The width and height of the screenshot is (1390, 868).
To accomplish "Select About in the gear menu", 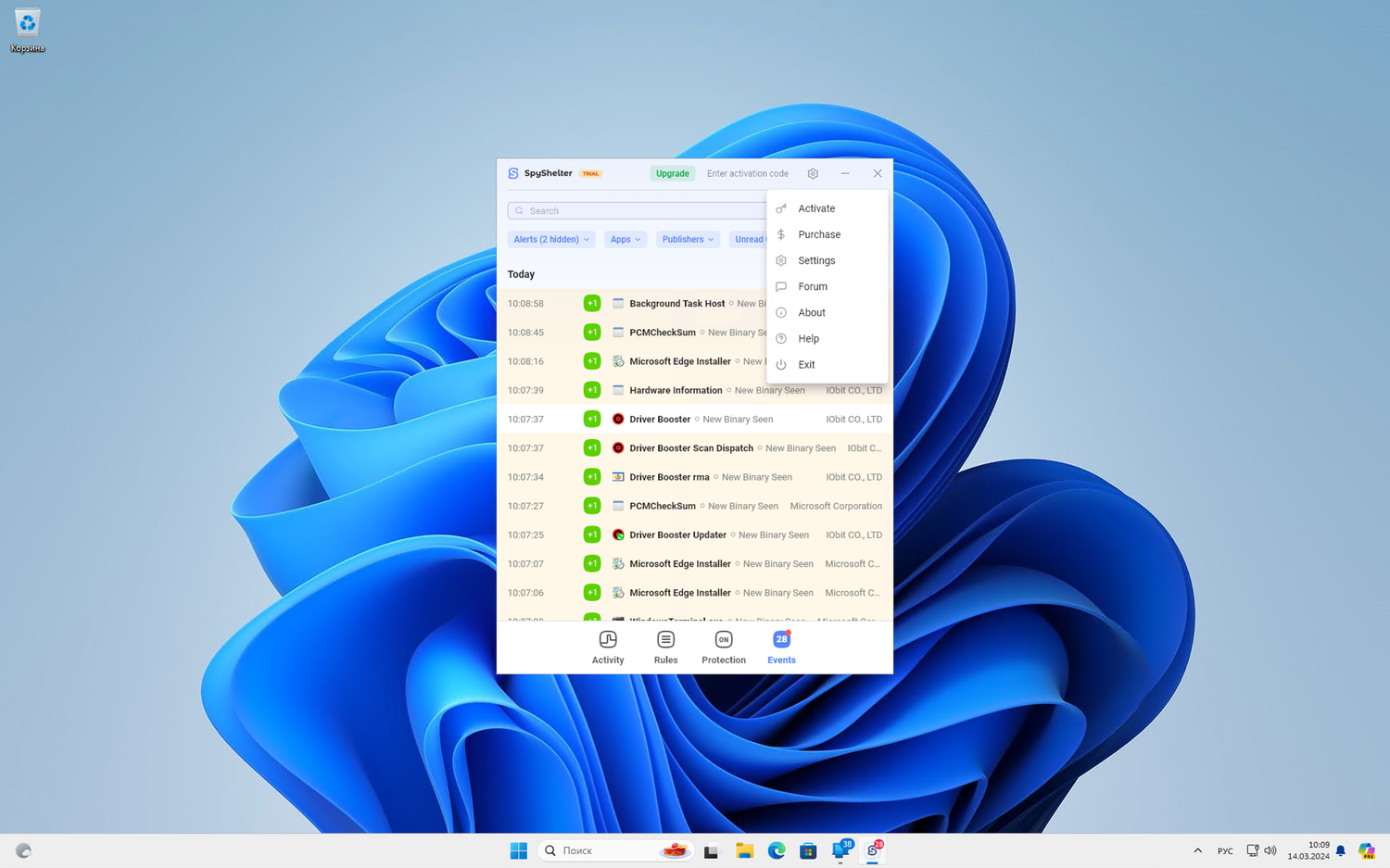I will click(x=827, y=312).
